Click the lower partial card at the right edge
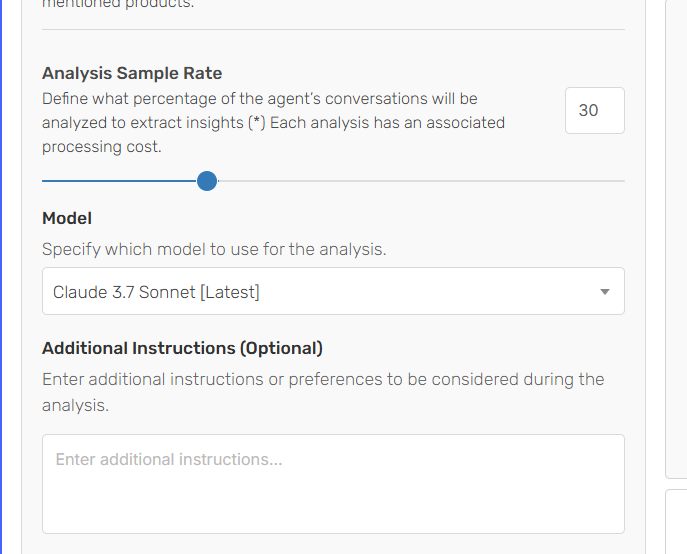 (676, 522)
